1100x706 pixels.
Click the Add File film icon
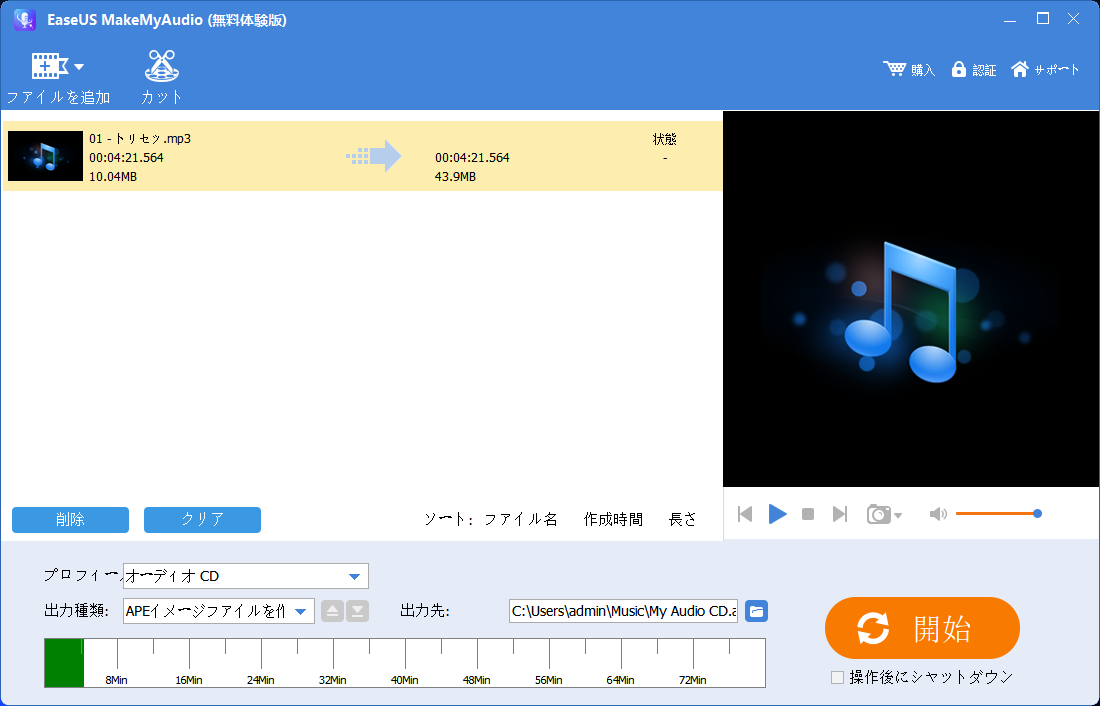[x=49, y=67]
